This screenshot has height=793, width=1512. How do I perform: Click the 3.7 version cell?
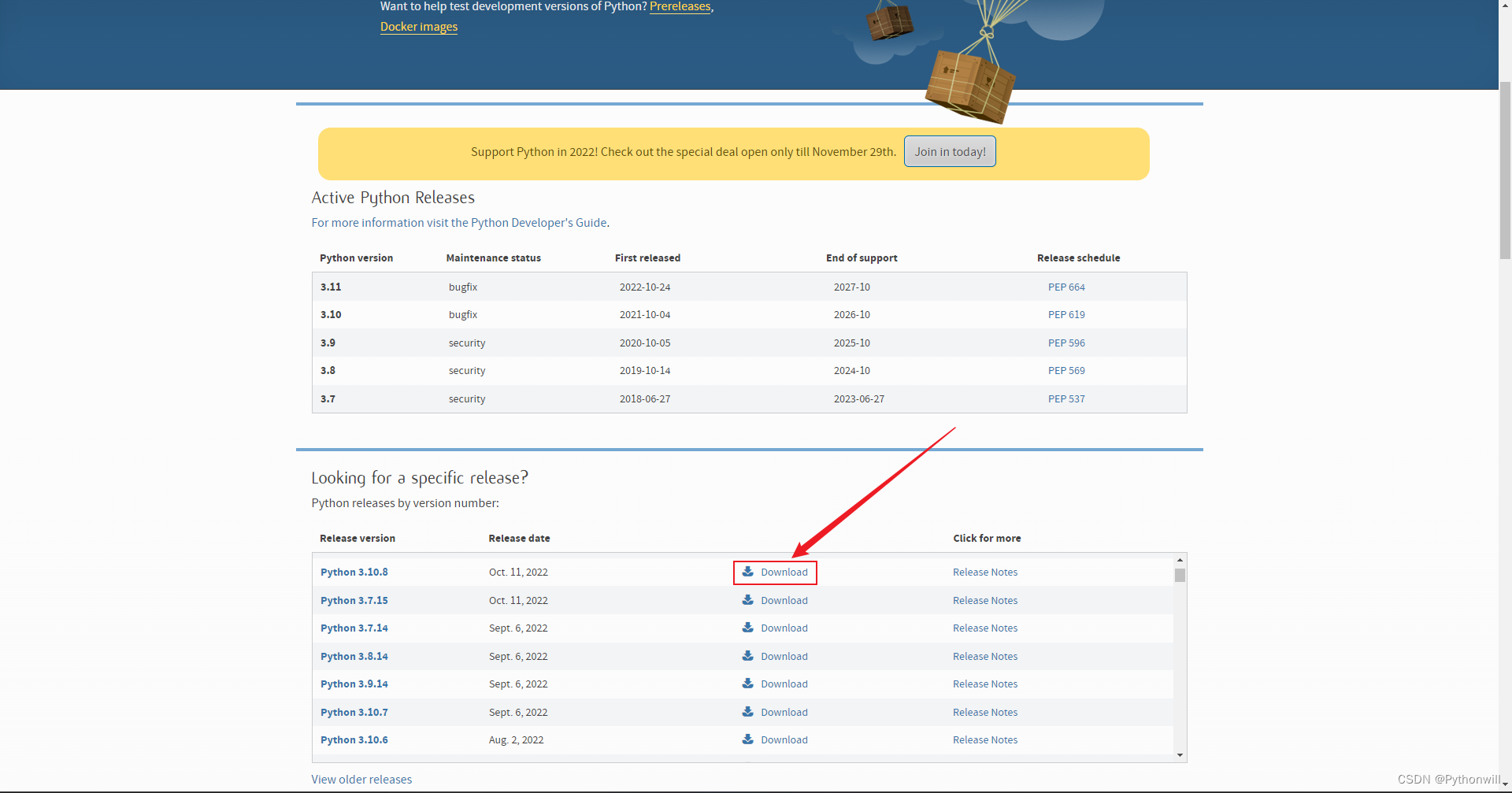(x=328, y=399)
